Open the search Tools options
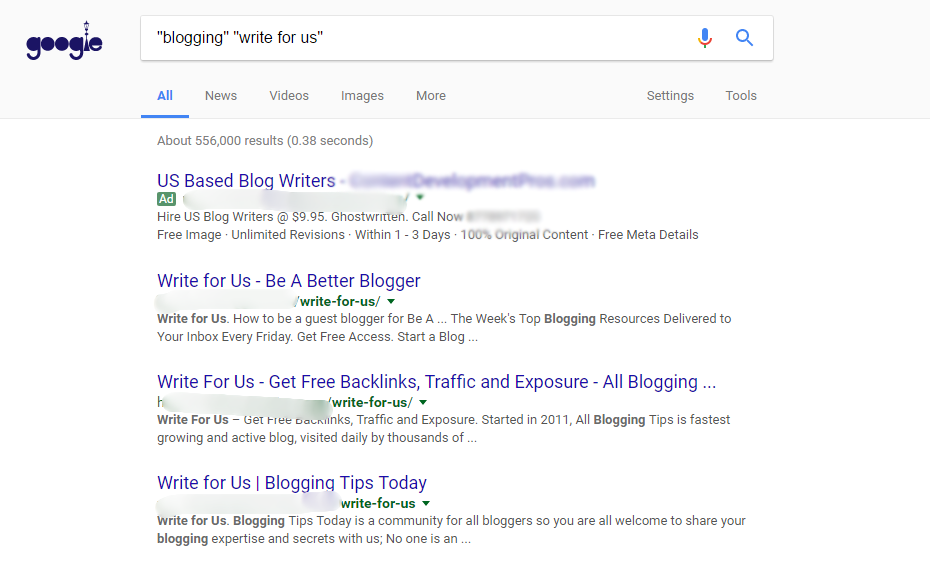The width and height of the screenshot is (930, 561). [x=741, y=95]
